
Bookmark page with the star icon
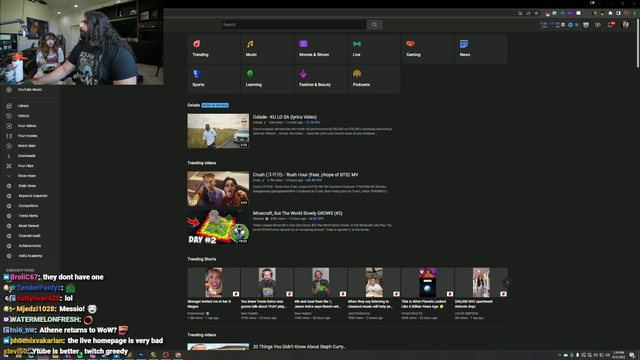click(536, 13)
